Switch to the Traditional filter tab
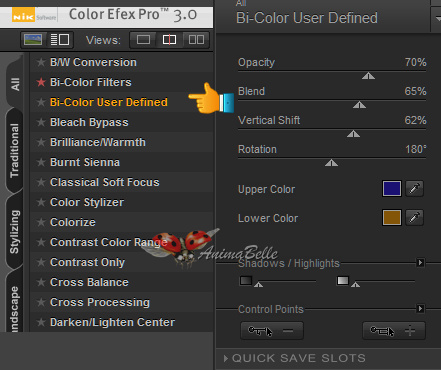 pyautogui.click(x=14, y=151)
